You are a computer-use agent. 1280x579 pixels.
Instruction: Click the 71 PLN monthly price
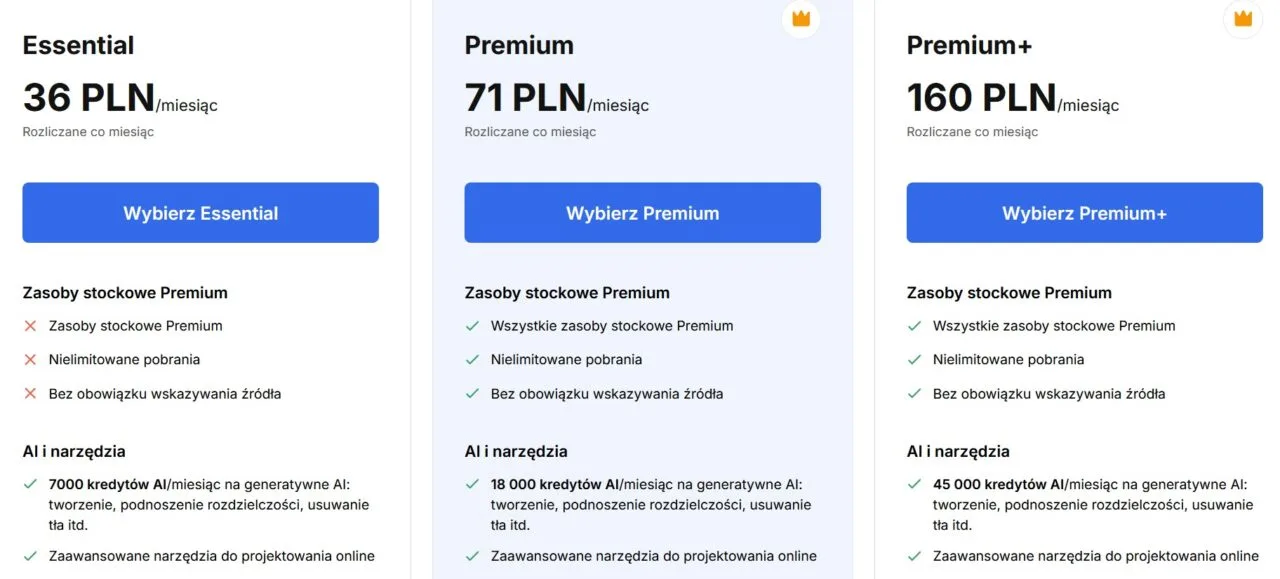(526, 98)
